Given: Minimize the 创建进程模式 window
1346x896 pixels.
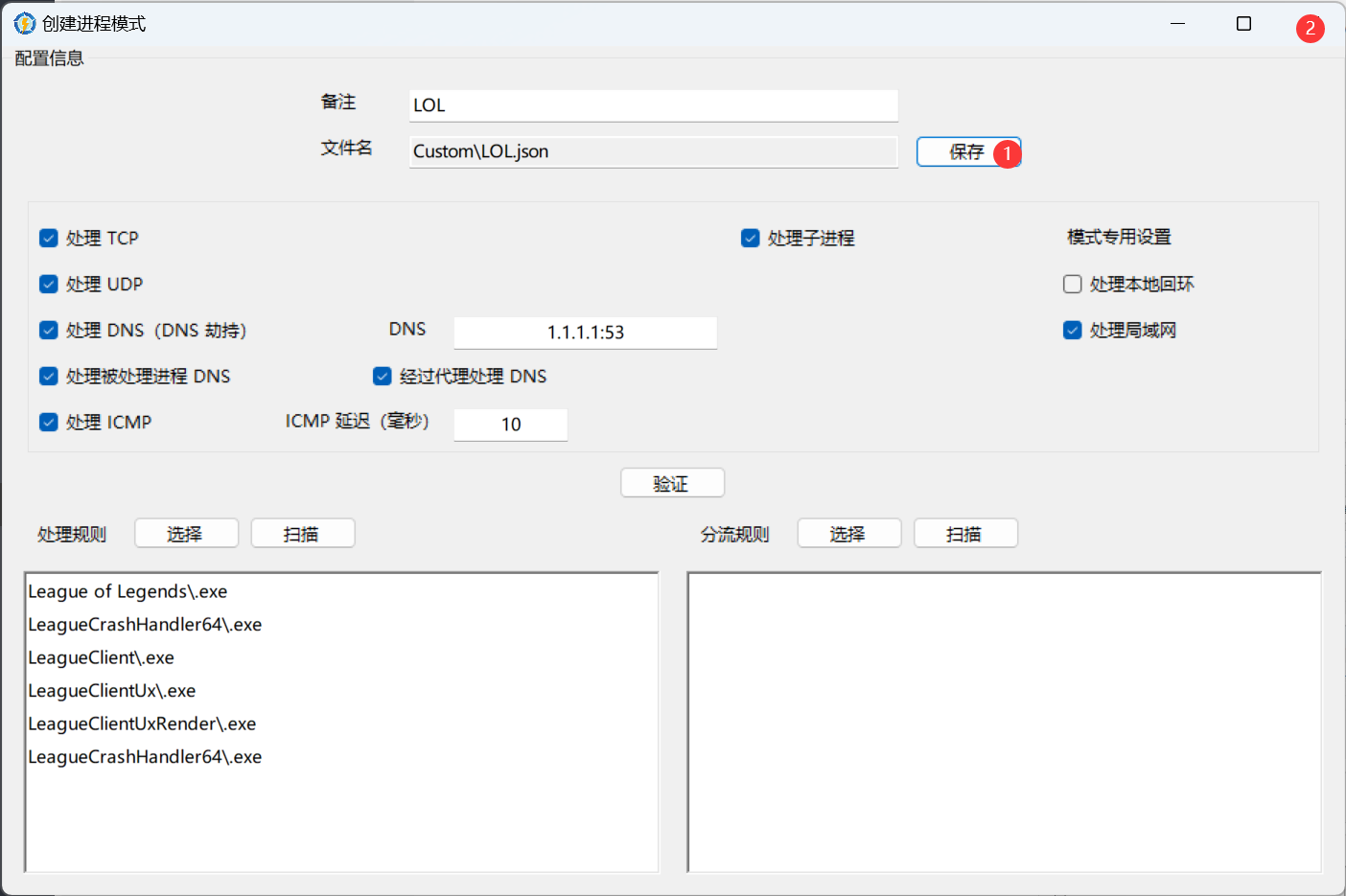Looking at the screenshot, I should coord(1177,24).
